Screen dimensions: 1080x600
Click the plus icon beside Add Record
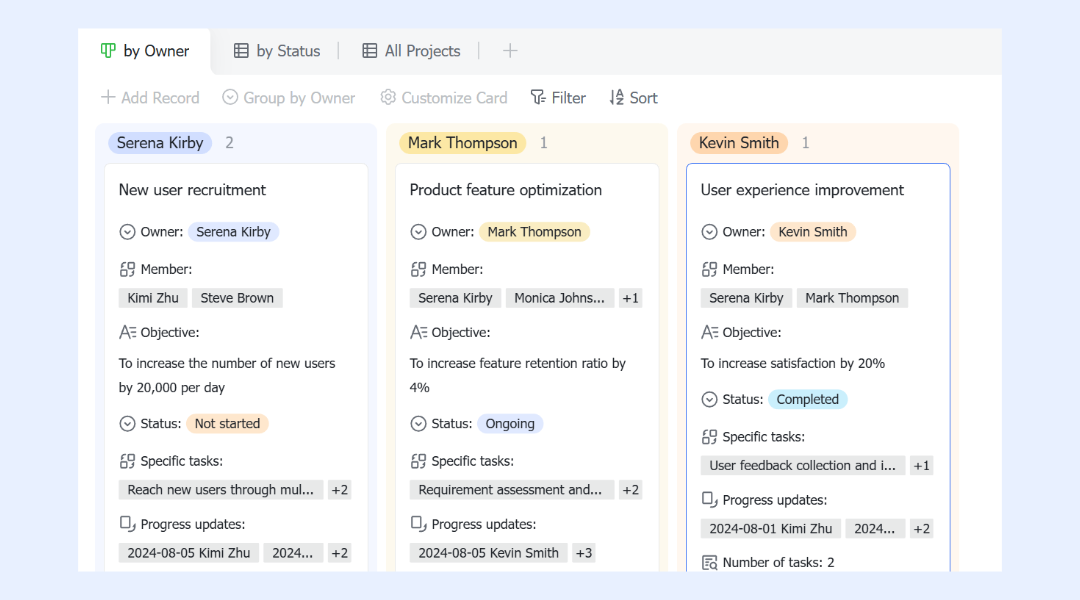pos(108,97)
